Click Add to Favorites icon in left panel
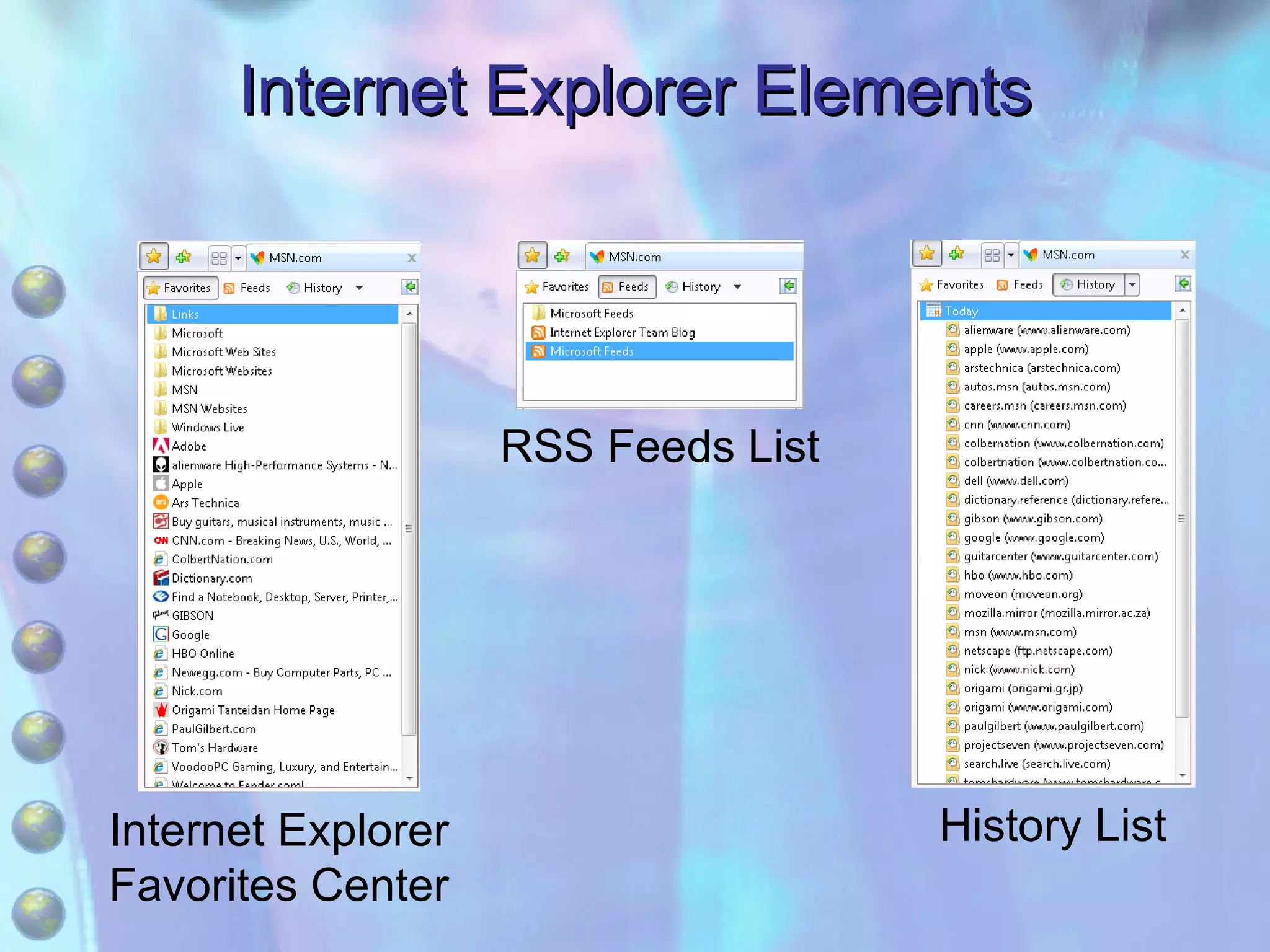 tap(184, 257)
